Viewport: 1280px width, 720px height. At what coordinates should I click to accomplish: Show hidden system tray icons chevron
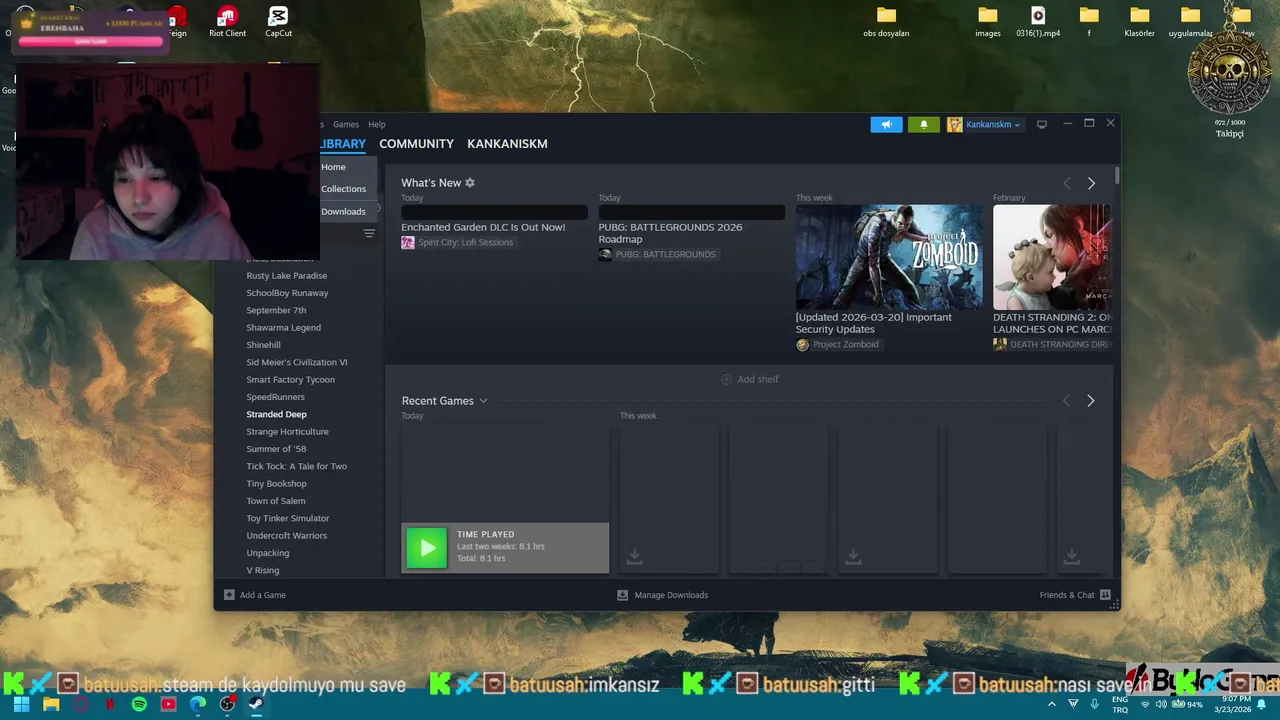[1051, 704]
